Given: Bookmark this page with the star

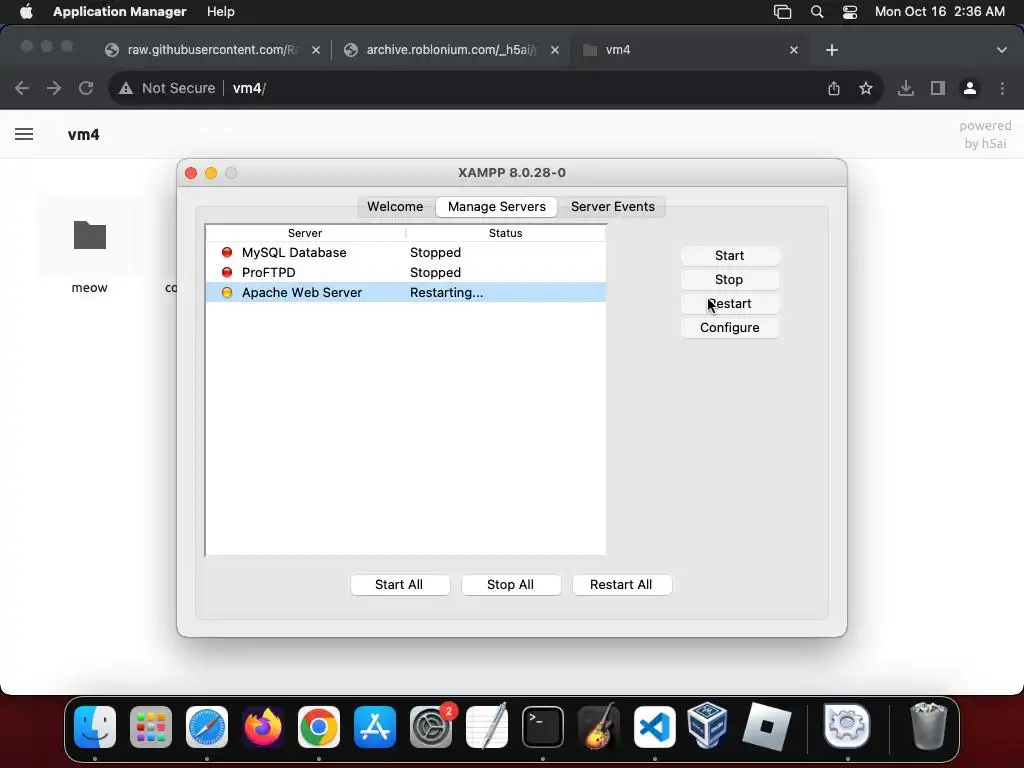Looking at the screenshot, I should coord(865,88).
